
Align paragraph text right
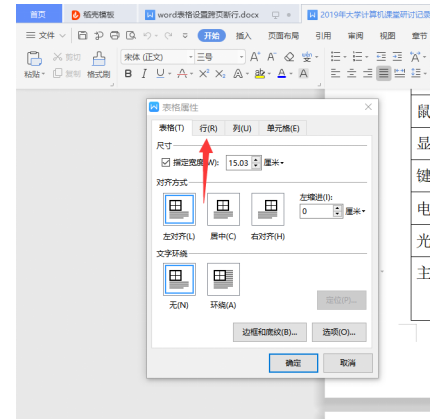(x=367, y=73)
